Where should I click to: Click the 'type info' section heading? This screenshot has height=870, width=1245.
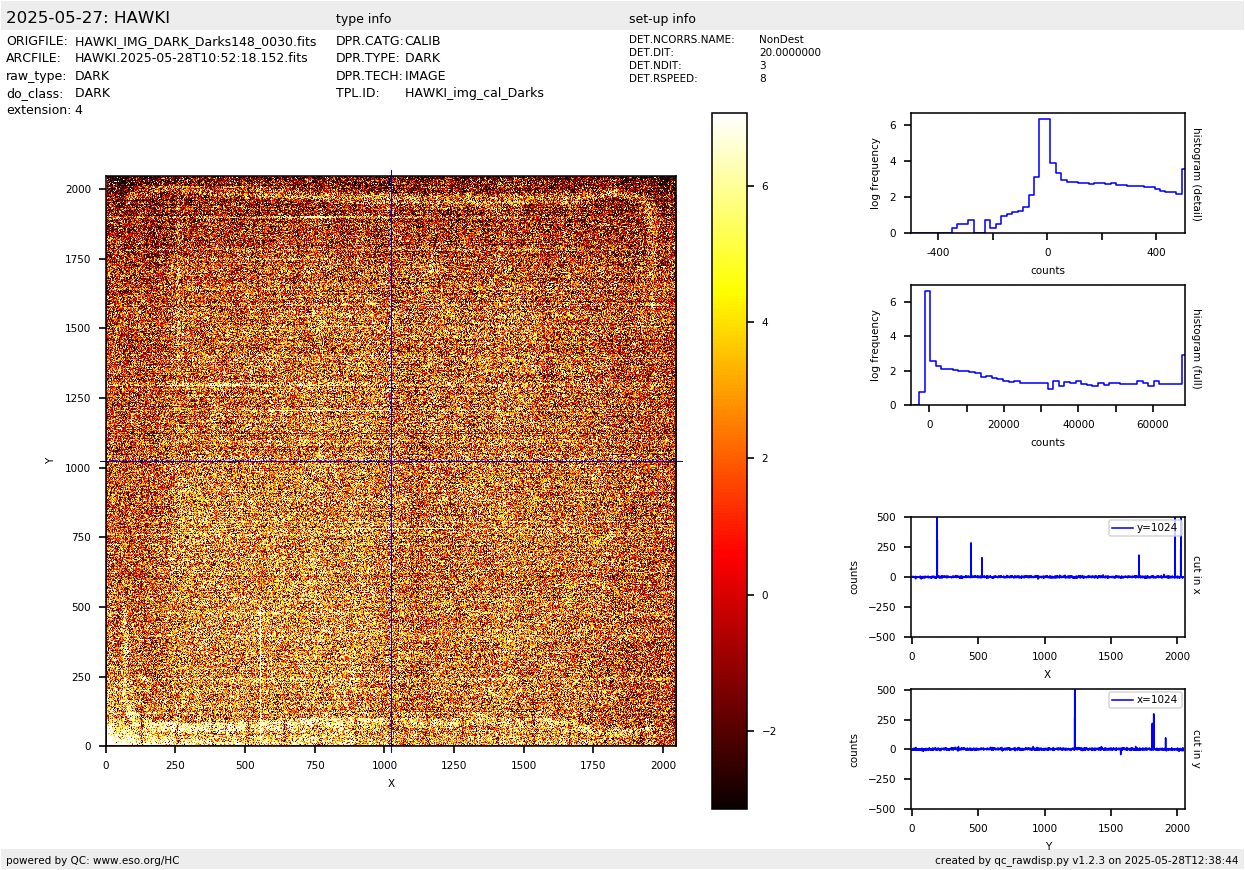[x=363, y=19]
